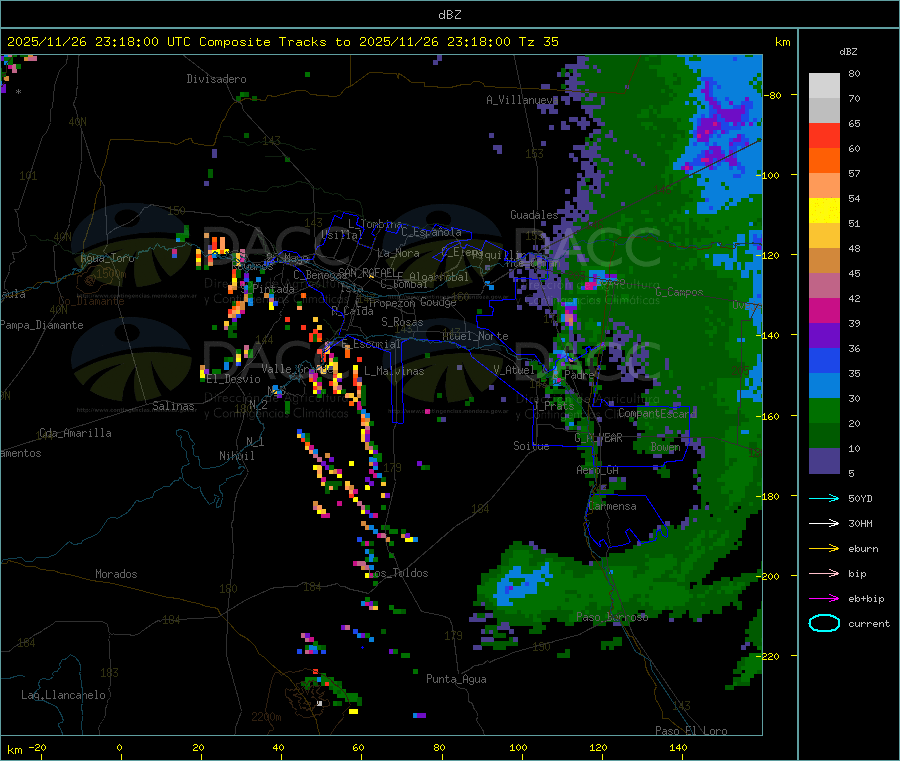Pick the magenta swatch between 42 and 39
The image size is (900, 761).
pos(824,310)
